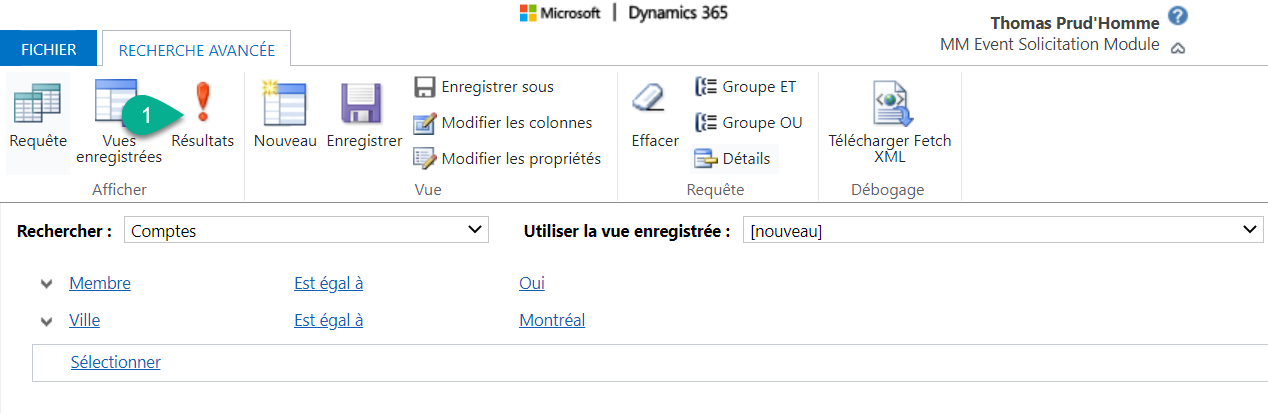Image resolution: width=1268 pixels, height=413 pixels.
Task: Expand the Ville row options chevron
Action: point(46,321)
